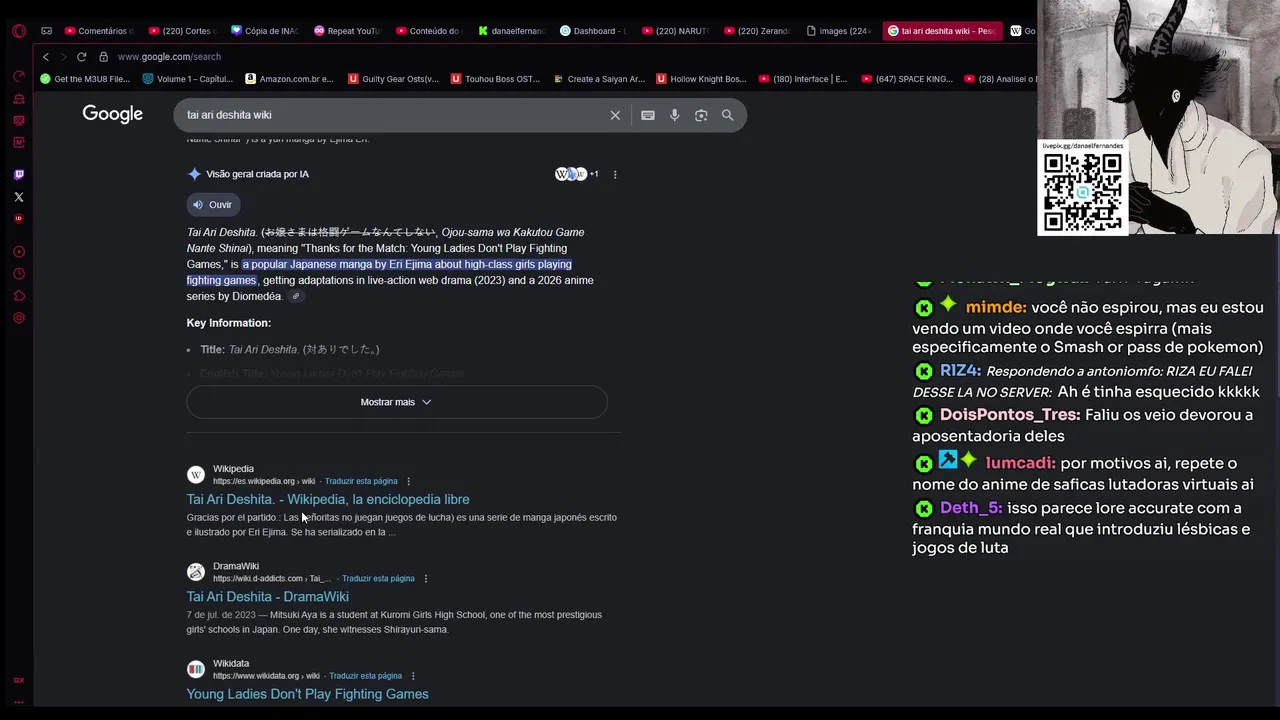
Task: Open the Amazon.com.br bookmark
Action: (x=290, y=79)
